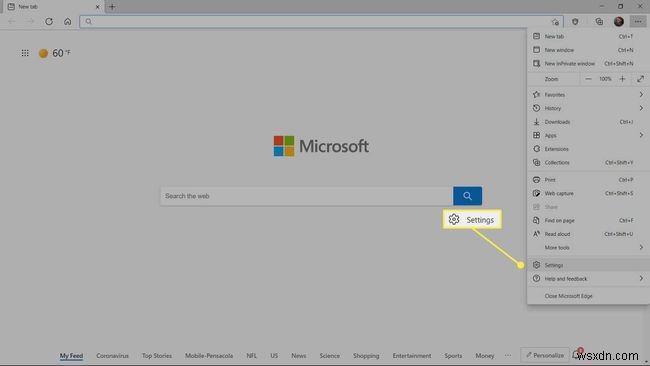This screenshot has width=650, height=366.
Task: Open Settings in the menu
Action: point(588,265)
